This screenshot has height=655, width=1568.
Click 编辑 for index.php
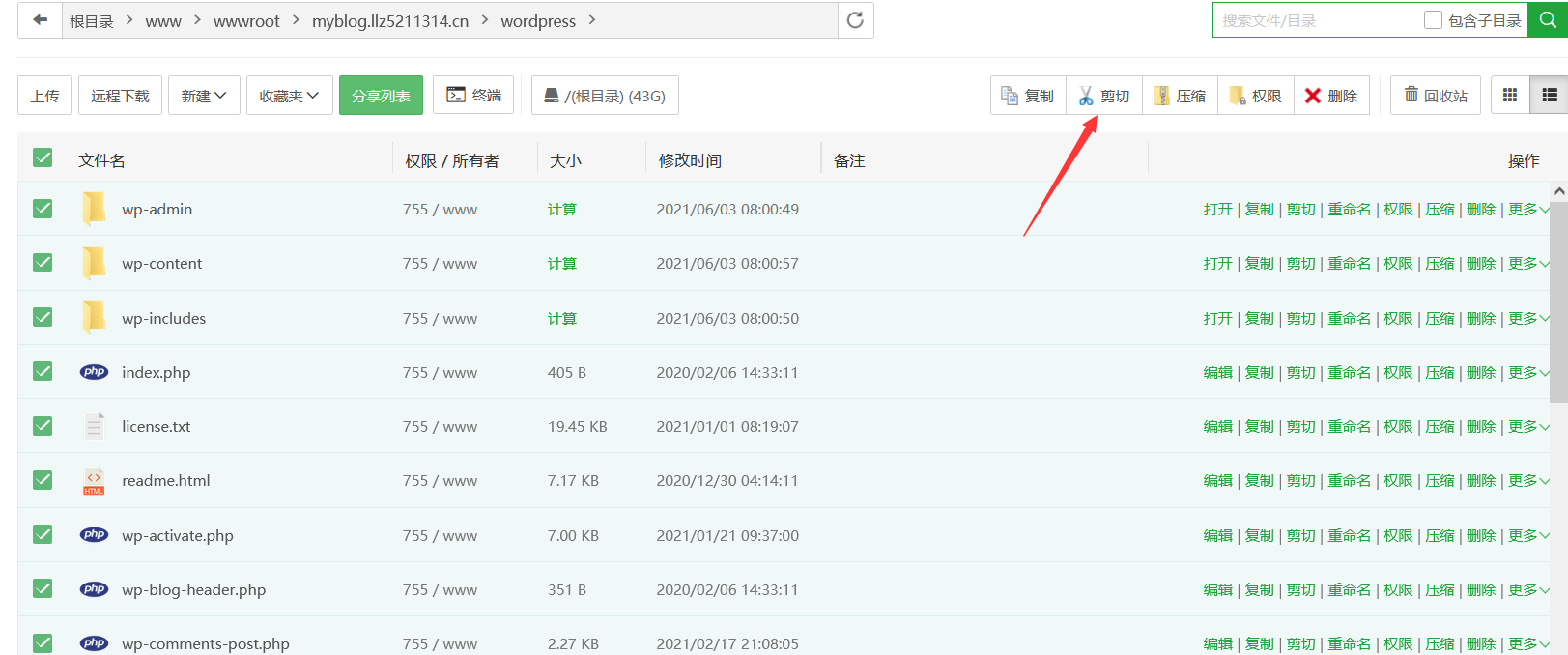(1218, 372)
